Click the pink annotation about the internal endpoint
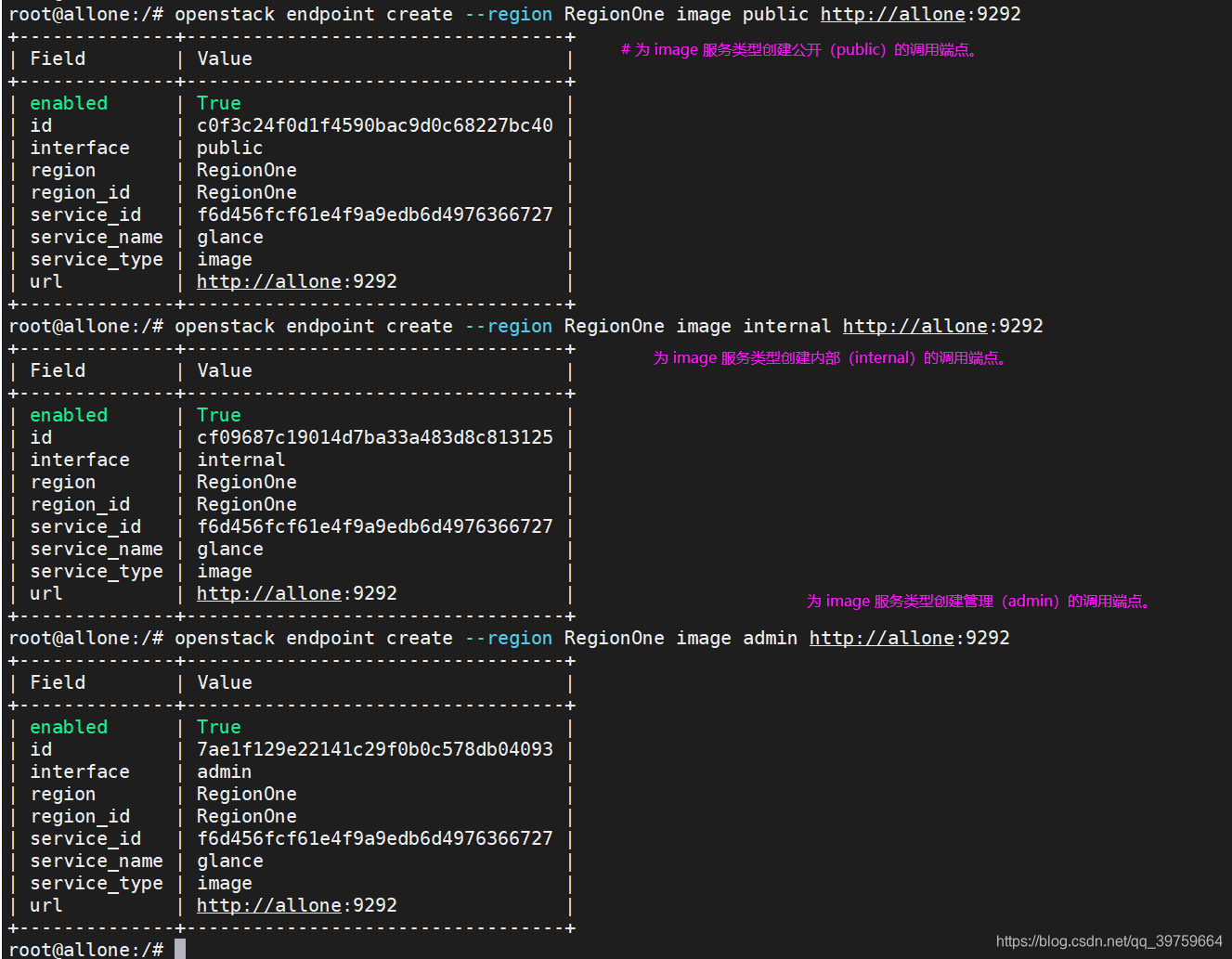The height and width of the screenshot is (959, 1232). click(x=831, y=358)
